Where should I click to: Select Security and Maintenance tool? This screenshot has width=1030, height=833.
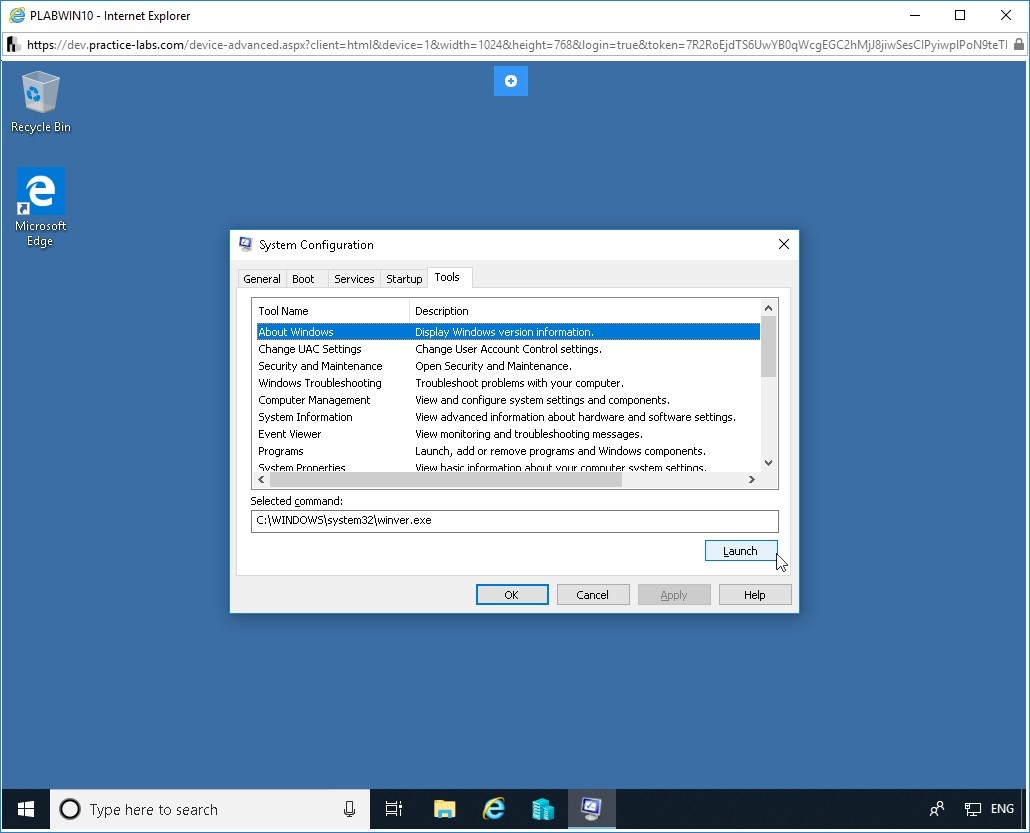(508, 366)
